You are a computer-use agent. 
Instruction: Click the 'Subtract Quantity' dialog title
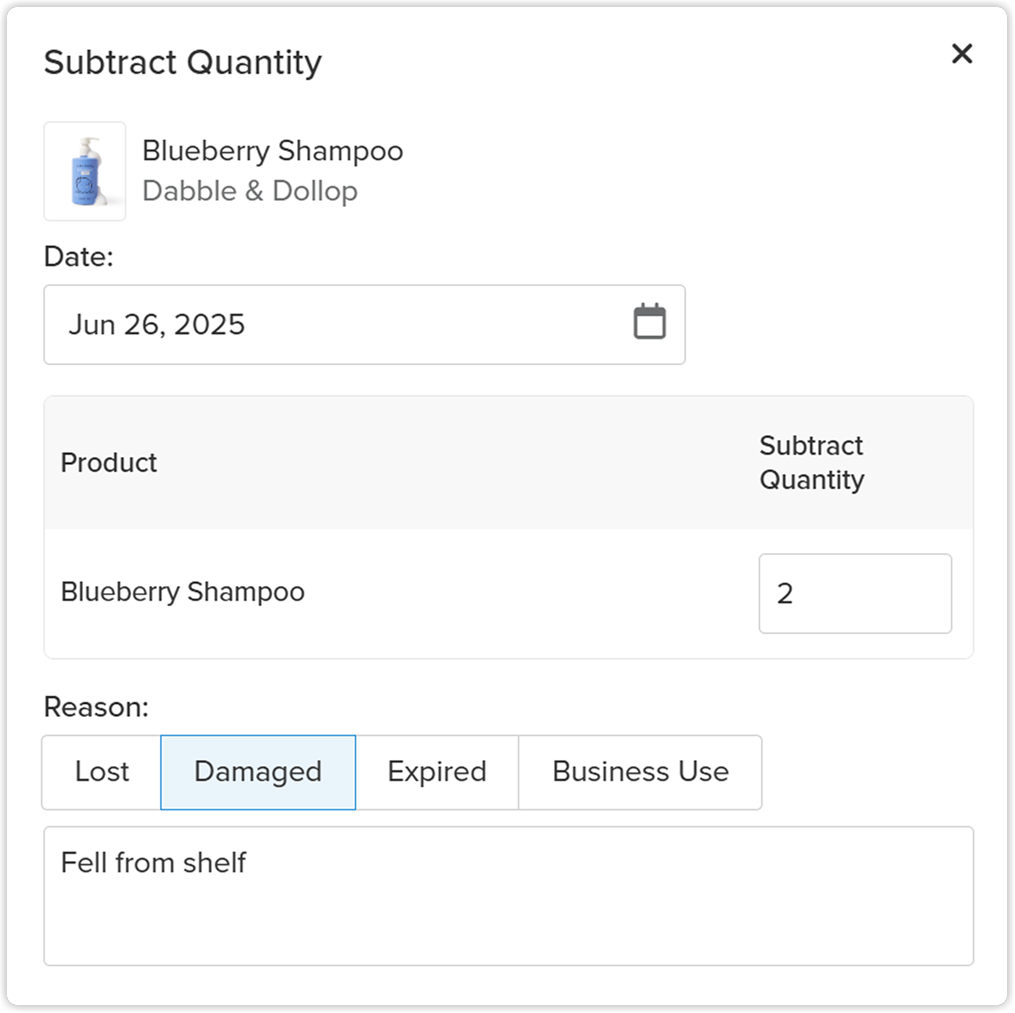(183, 63)
